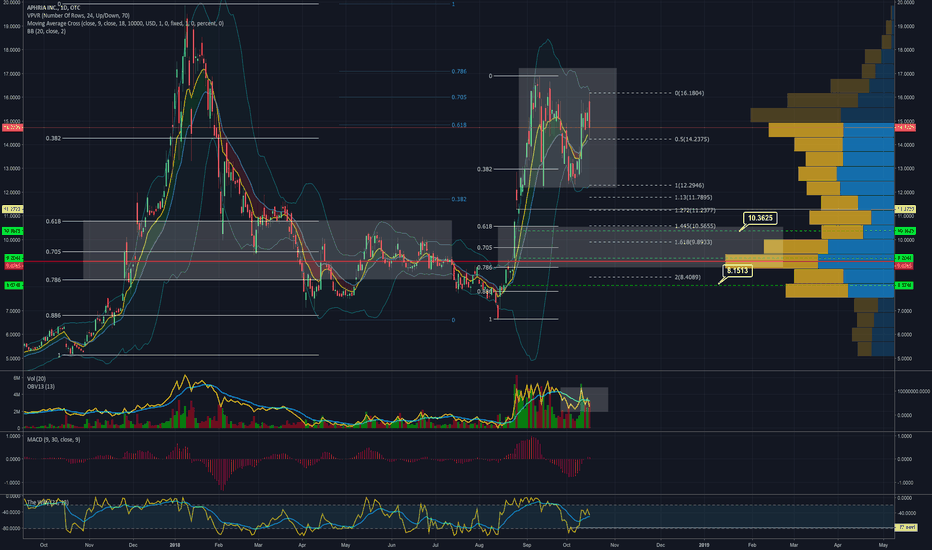Select the Jul label on the time axis
932x550 pixels.
436,545
